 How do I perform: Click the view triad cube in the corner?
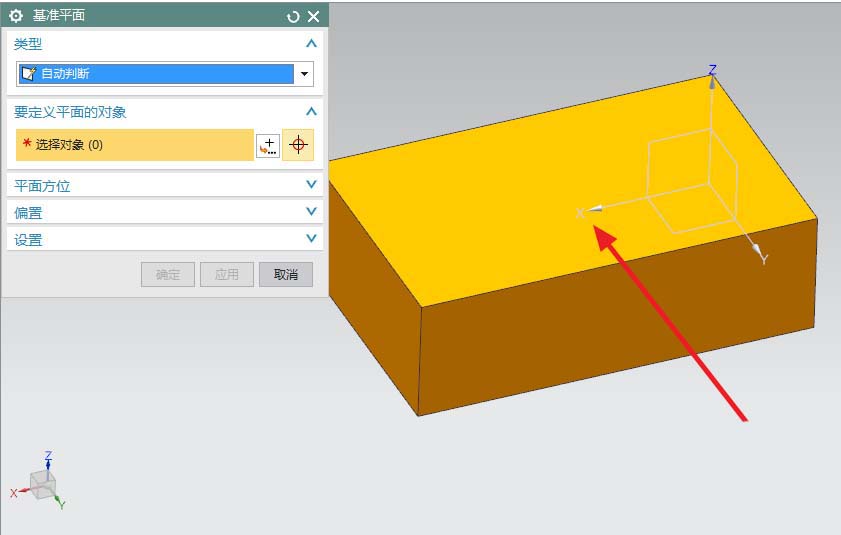pyautogui.click(x=42, y=484)
